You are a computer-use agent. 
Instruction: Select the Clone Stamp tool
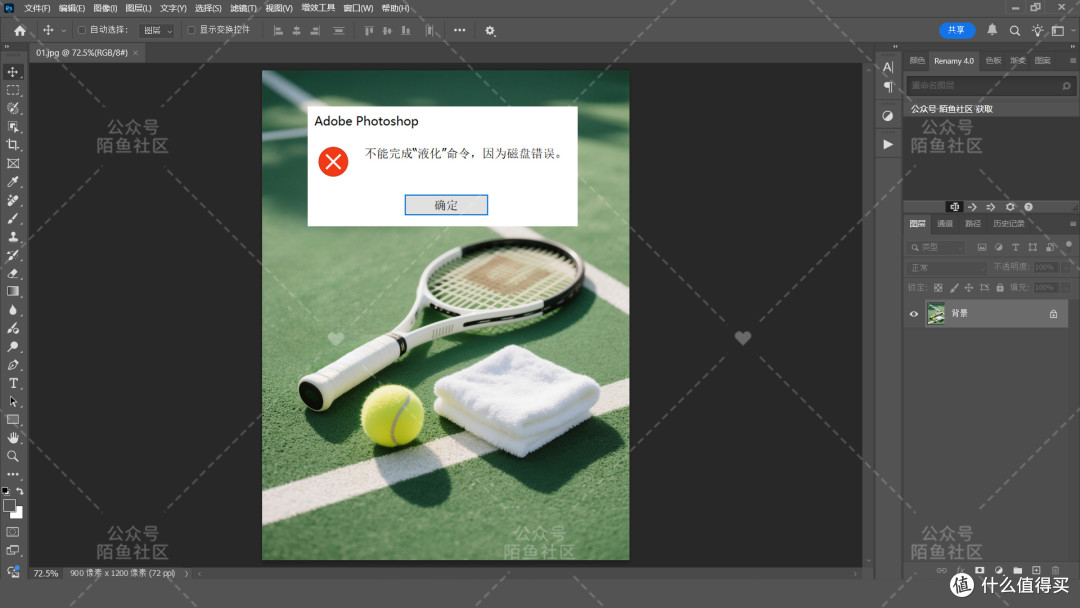coord(13,237)
